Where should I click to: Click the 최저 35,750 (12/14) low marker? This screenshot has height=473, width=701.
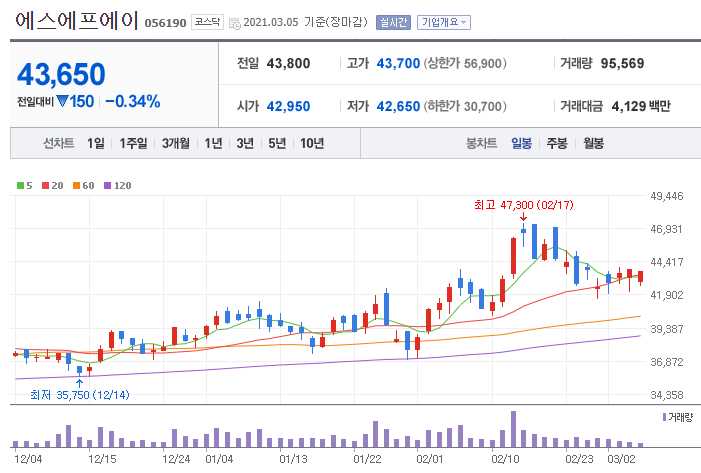80,395
